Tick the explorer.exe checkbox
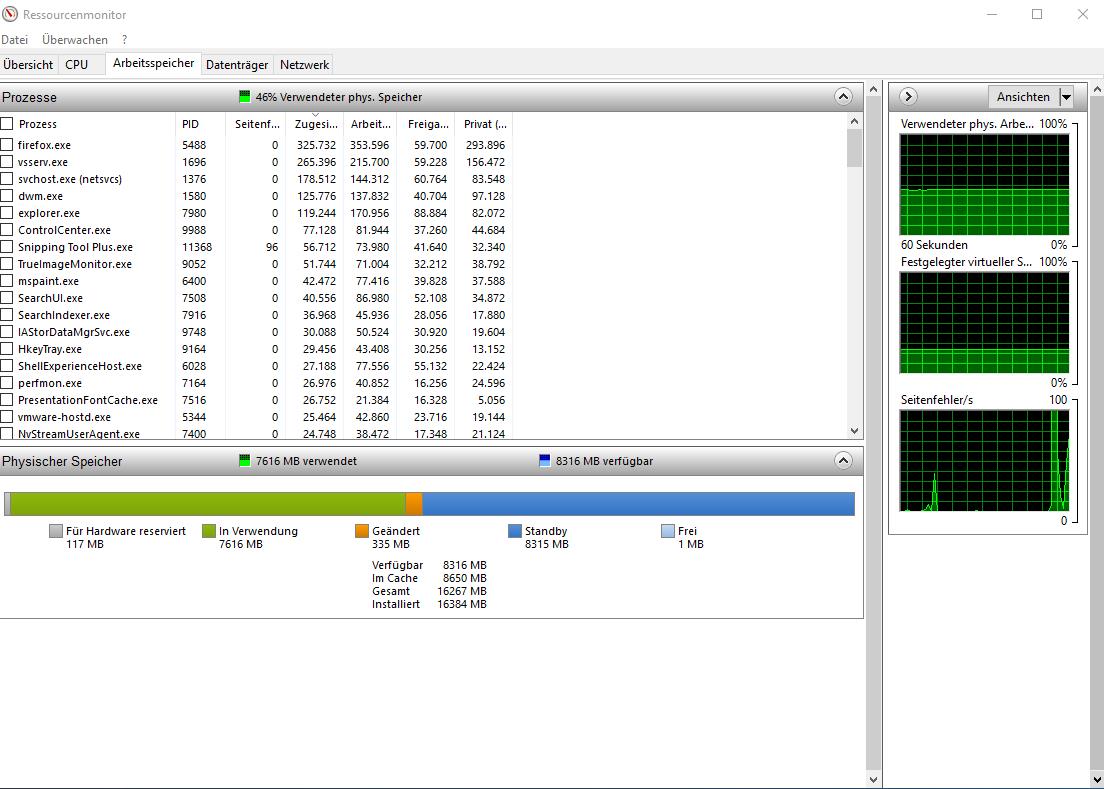The image size is (1104, 789). coord(7,213)
